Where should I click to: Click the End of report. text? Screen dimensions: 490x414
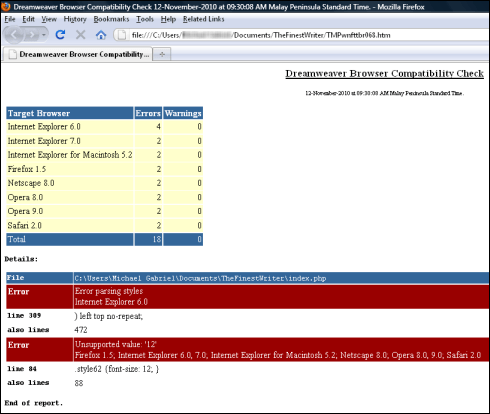pos(34,403)
